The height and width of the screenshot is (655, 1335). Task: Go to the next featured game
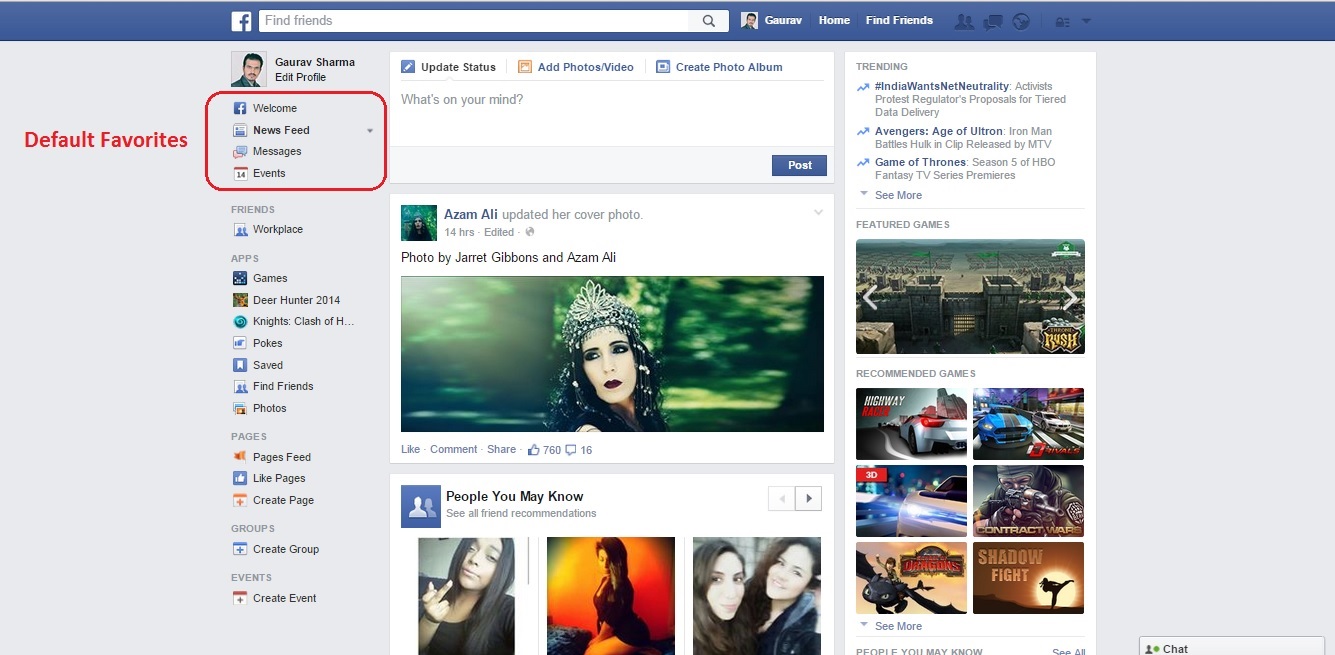[x=1069, y=297]
